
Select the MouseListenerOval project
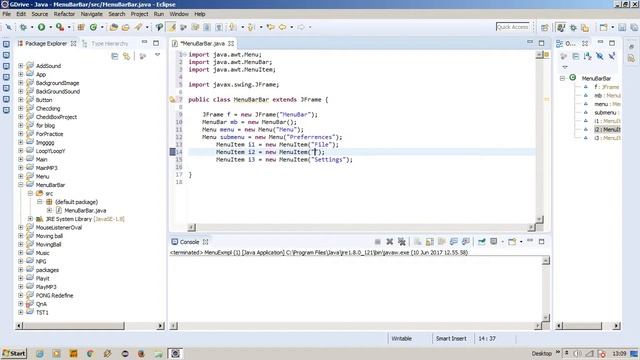tap(59, 227)
